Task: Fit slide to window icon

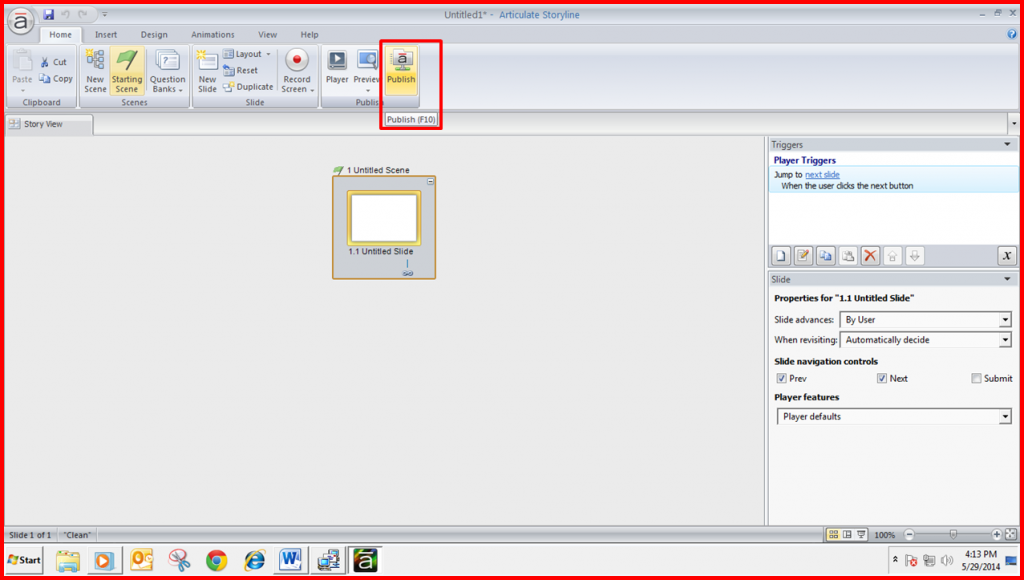Action: pyautogui.click(x=1010, y=535)
